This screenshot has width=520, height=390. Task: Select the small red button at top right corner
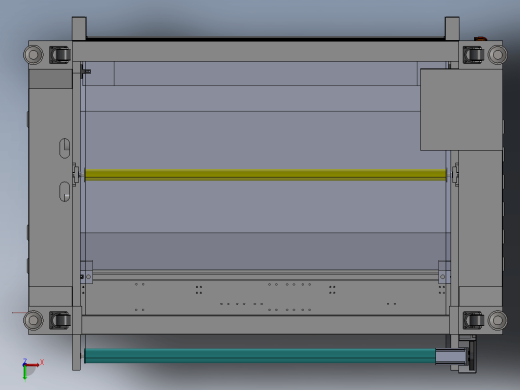[480, 39]
